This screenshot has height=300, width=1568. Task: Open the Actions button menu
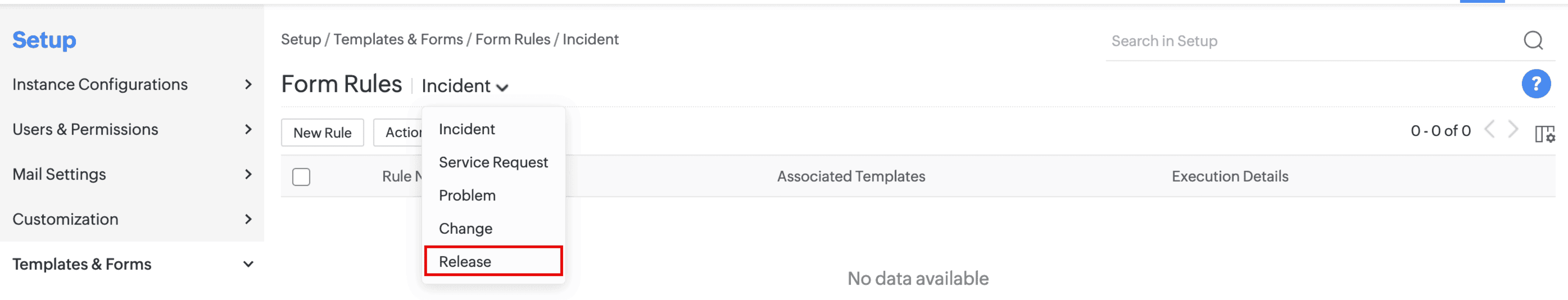(x=399, y=133)
